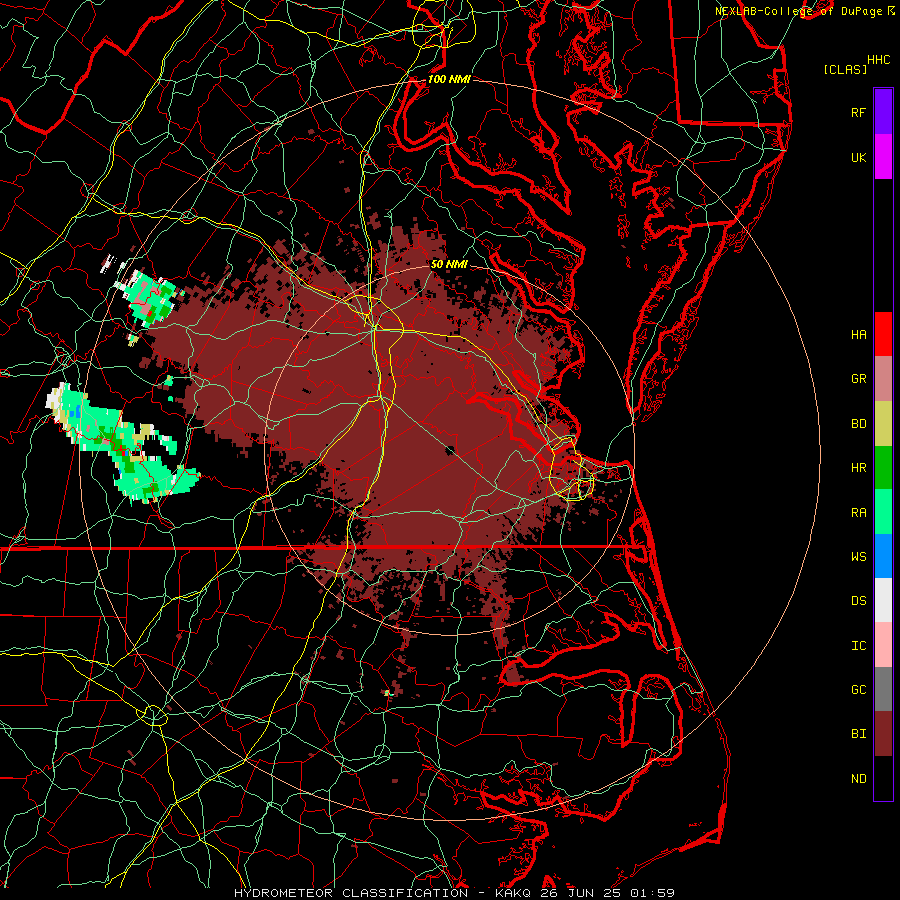Click the WS blue legend swatch
The height and width of the screenshot is (900, 900).
[883, 556]
